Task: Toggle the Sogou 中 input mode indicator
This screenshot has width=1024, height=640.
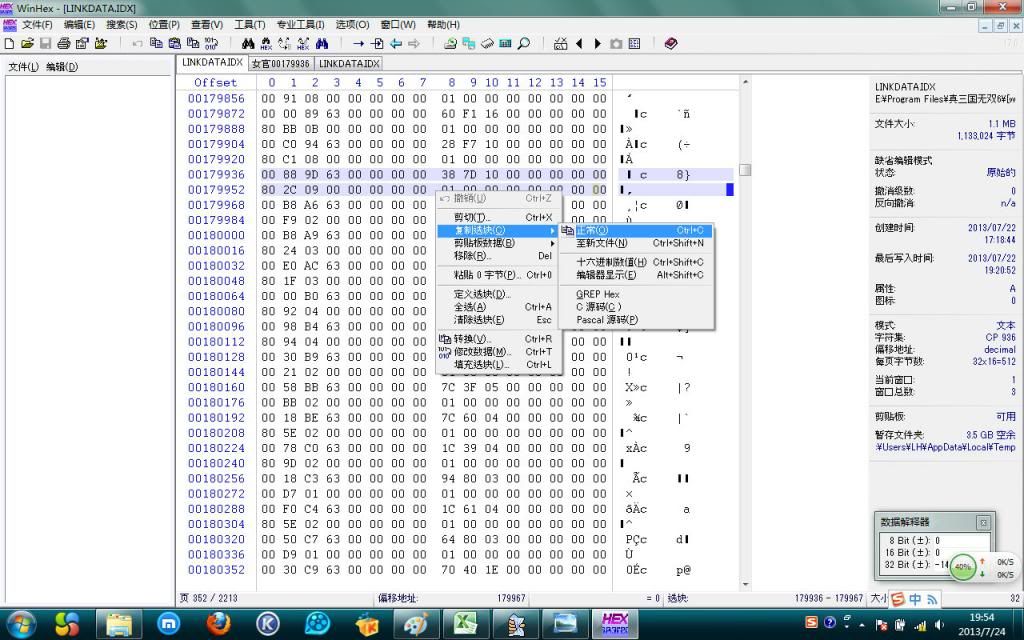Action: 915,598
